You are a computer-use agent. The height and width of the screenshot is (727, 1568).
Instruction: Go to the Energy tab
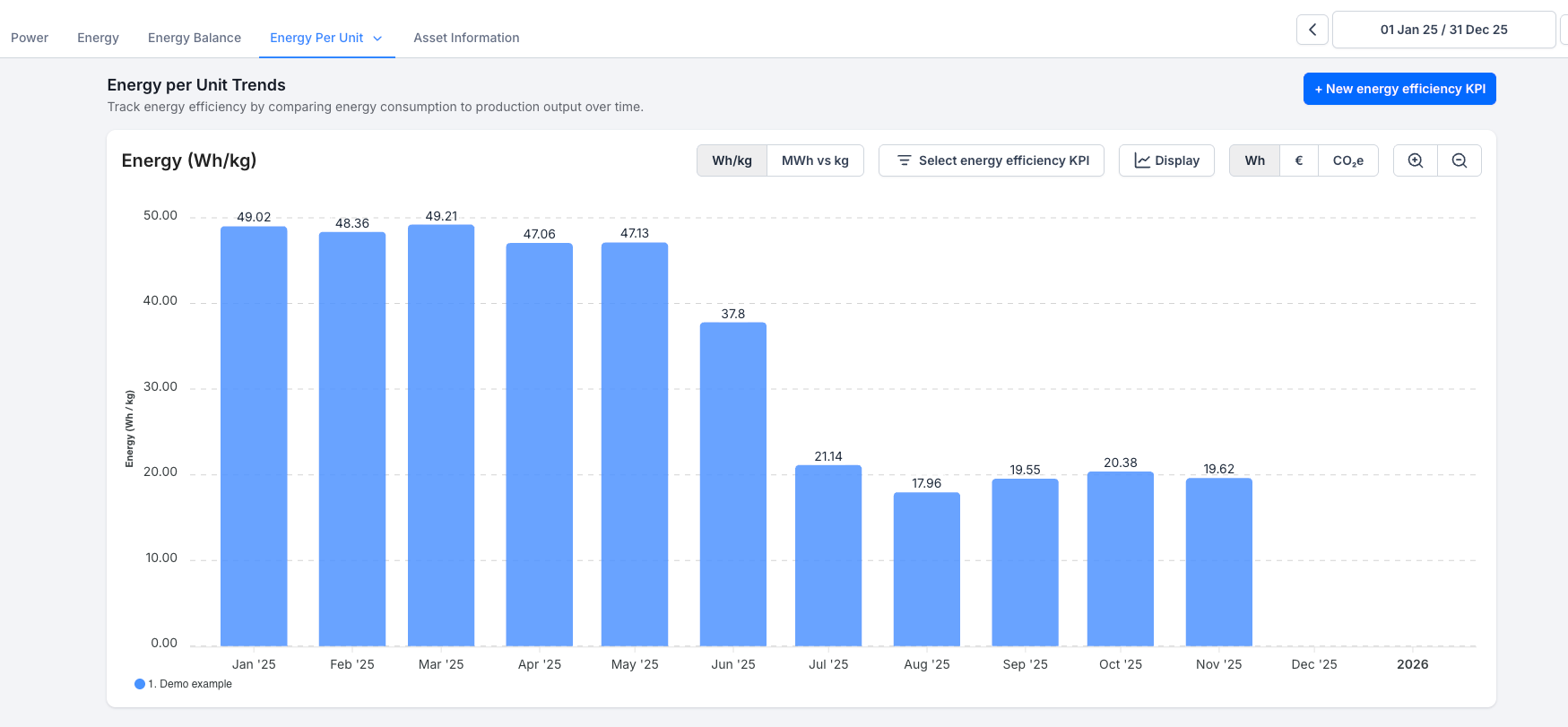click(98, 38)
